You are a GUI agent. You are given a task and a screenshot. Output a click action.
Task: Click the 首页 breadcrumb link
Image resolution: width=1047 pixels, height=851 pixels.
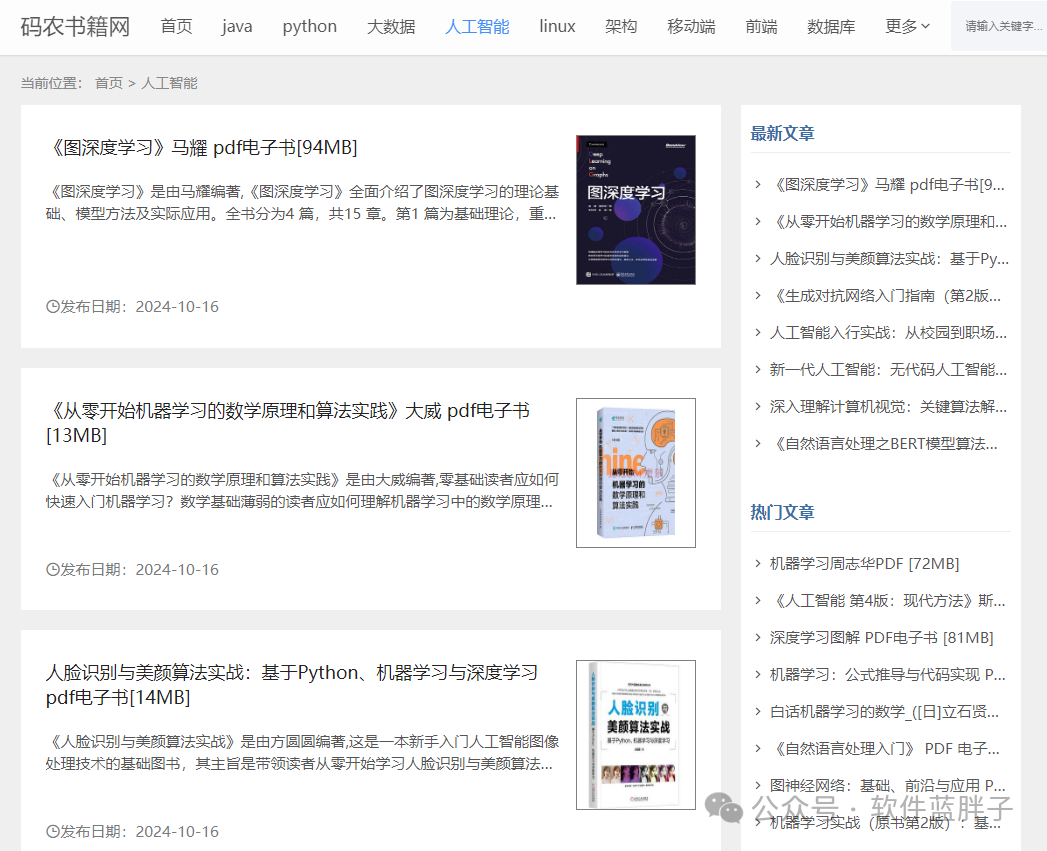coord(109,83)
